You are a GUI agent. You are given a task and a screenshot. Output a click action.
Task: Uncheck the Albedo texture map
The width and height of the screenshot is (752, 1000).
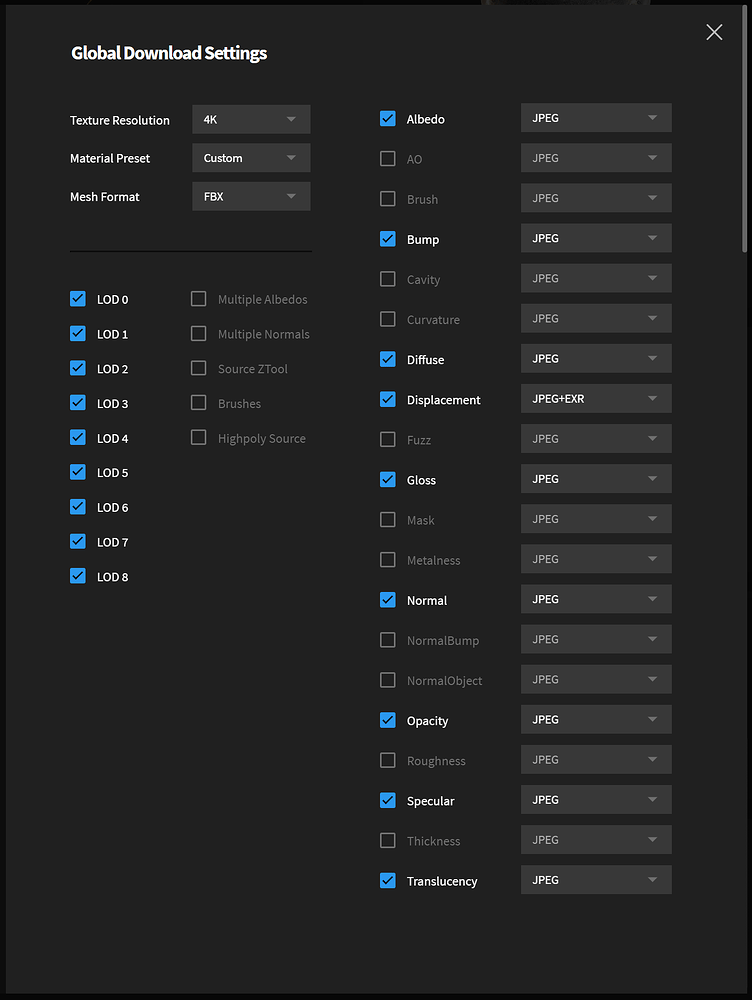pos(388,119)
